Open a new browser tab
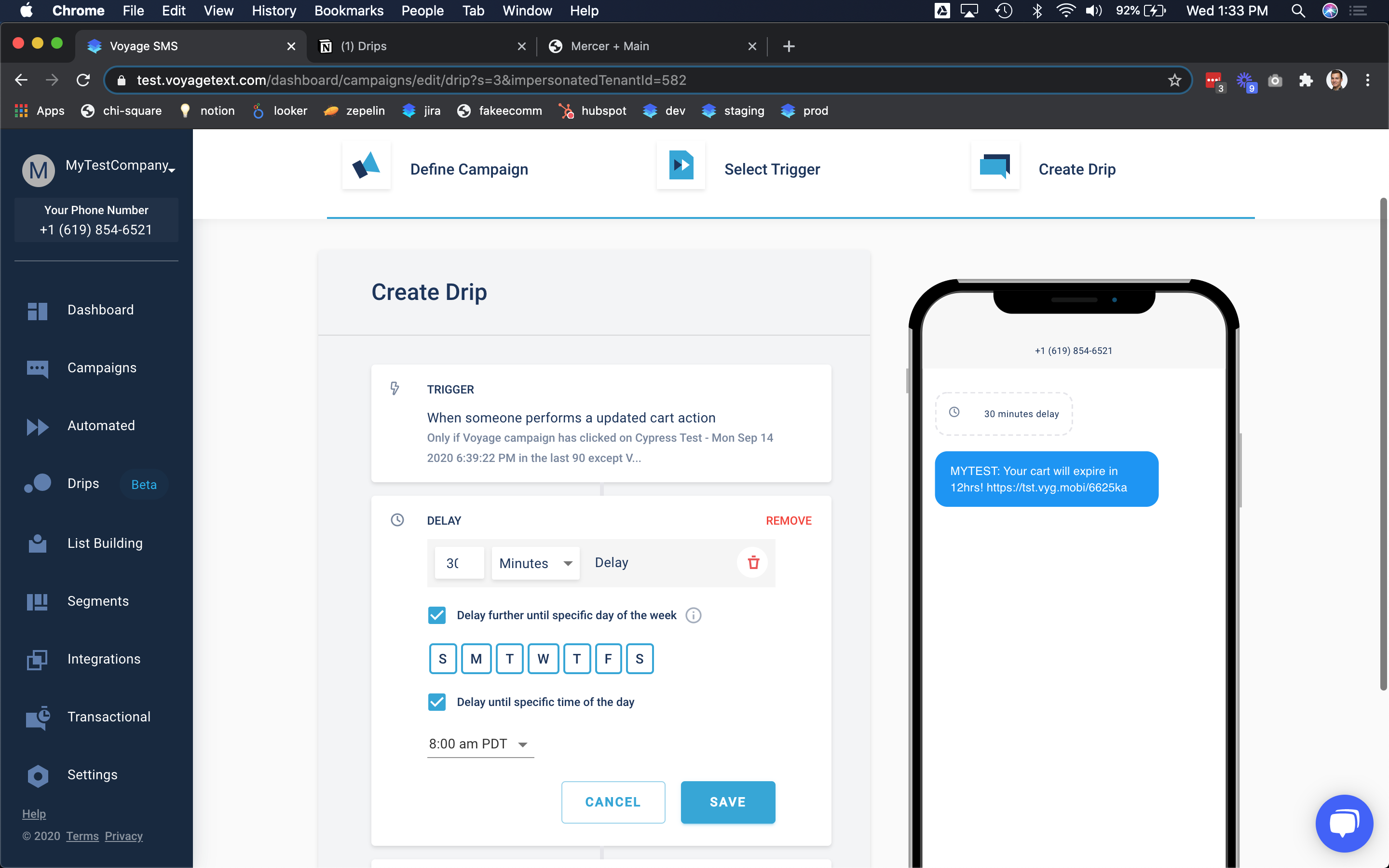 (789, 46)
